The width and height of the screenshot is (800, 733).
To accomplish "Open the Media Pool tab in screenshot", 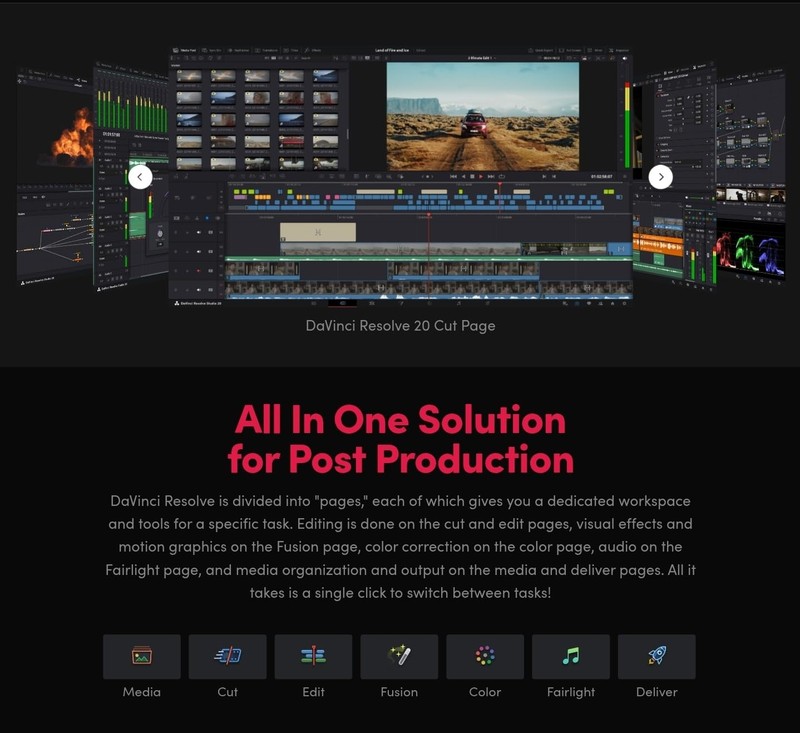I will point(185,50).
